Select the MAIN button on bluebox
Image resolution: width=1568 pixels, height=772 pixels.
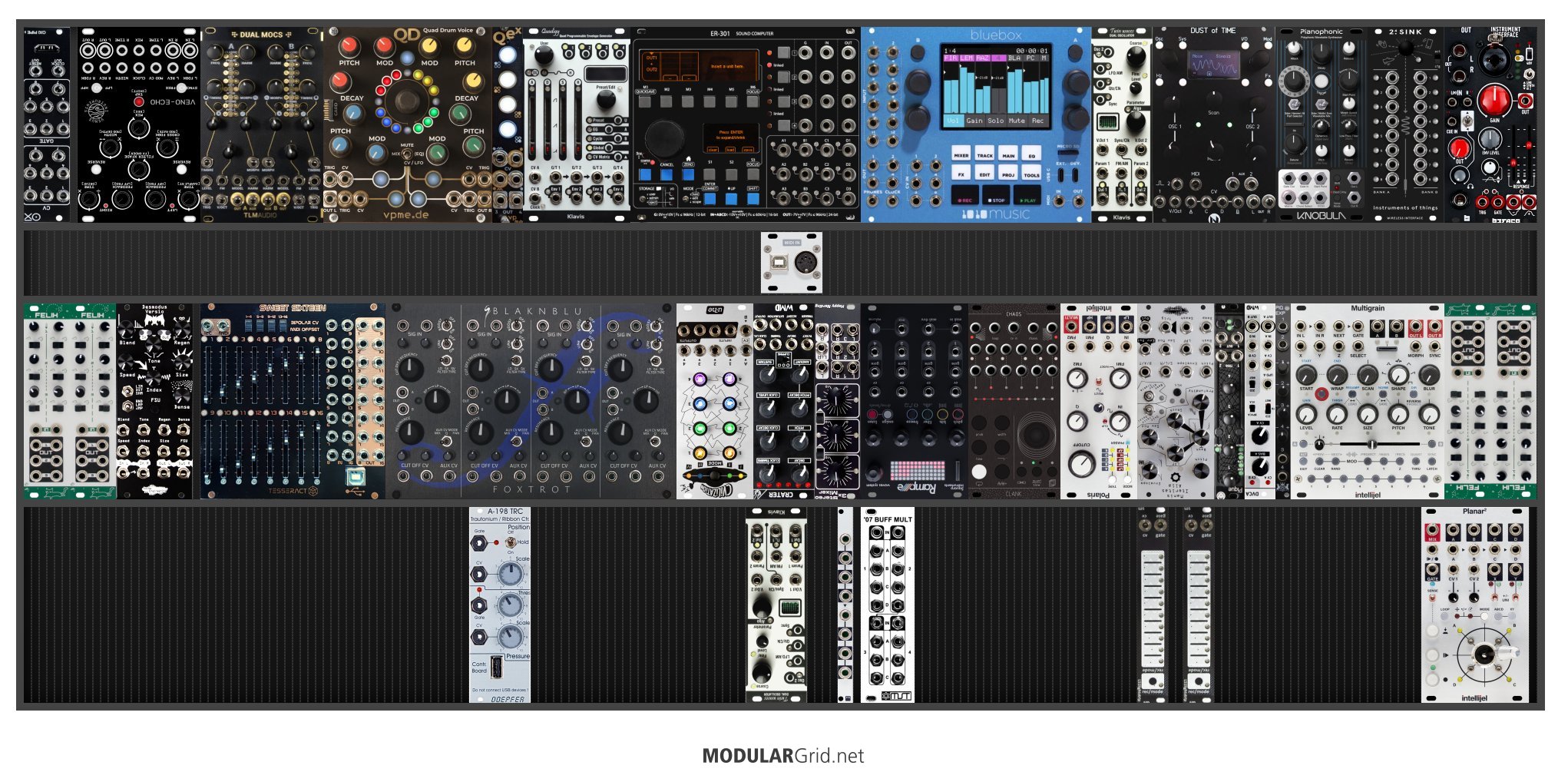pos(1008,154)
